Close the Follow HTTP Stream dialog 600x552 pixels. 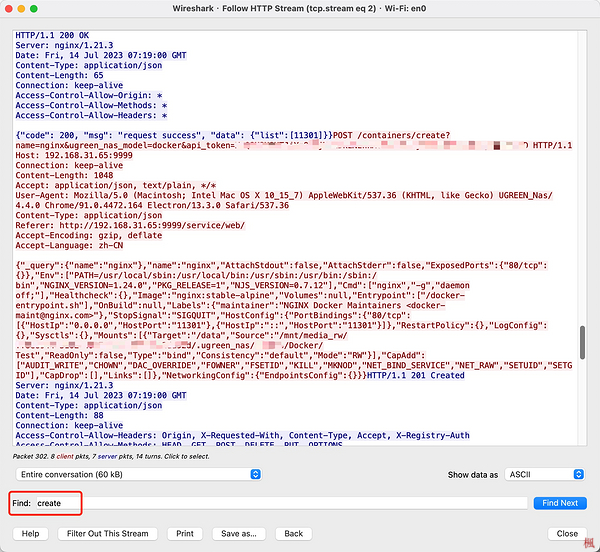[x=567, y=534]
